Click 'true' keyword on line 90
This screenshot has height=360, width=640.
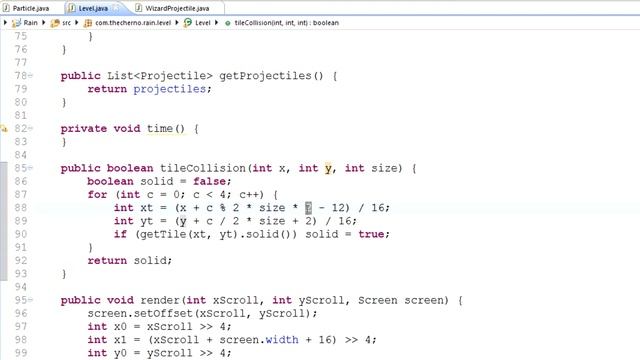coord(371,234)
